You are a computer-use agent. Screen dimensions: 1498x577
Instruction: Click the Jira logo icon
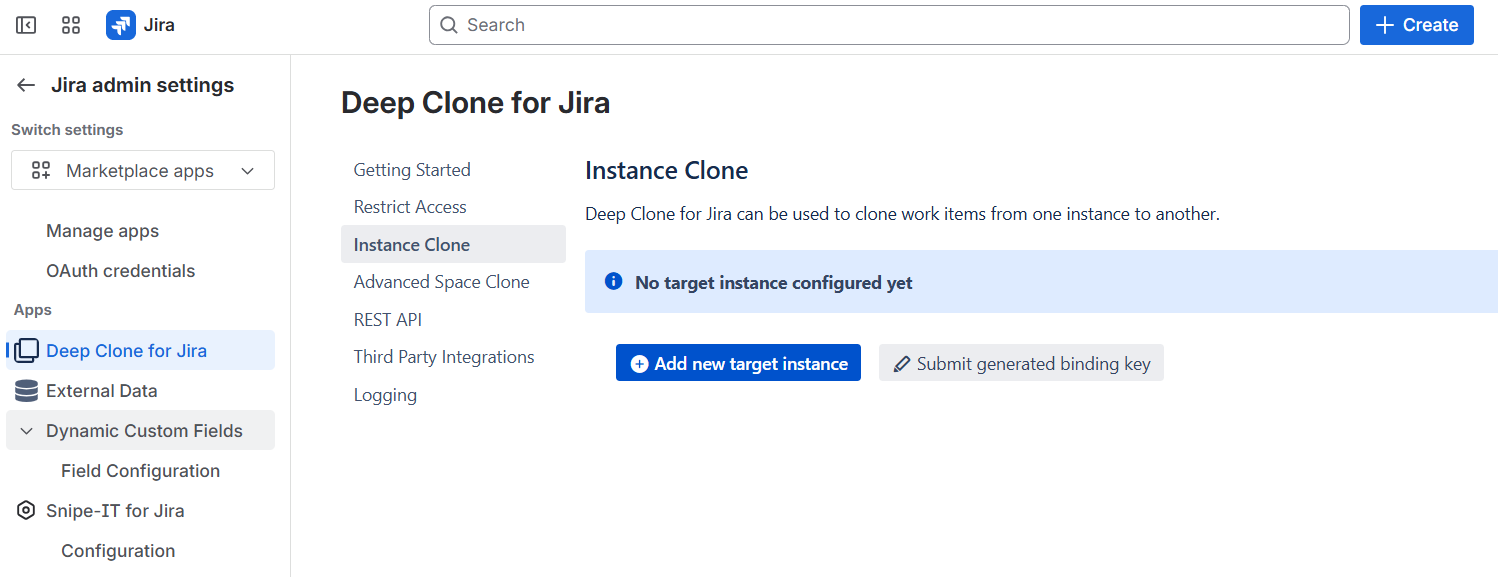click(x=121, y=25)
